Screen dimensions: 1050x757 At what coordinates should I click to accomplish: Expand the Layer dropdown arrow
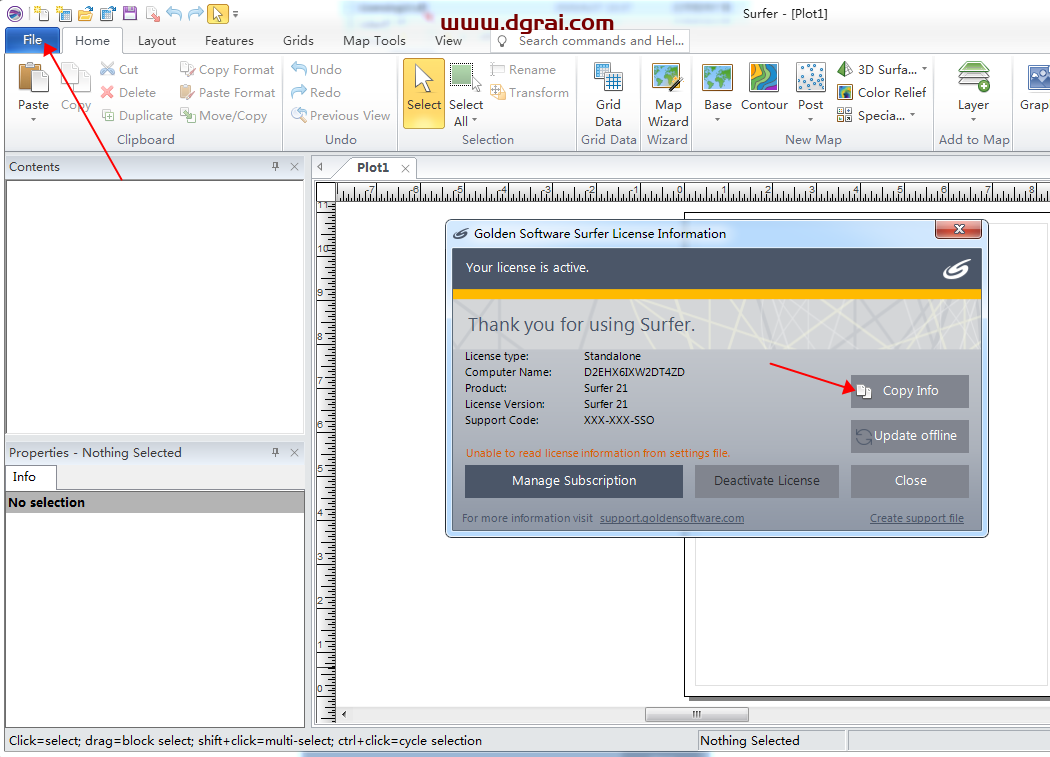pos(973,120)
